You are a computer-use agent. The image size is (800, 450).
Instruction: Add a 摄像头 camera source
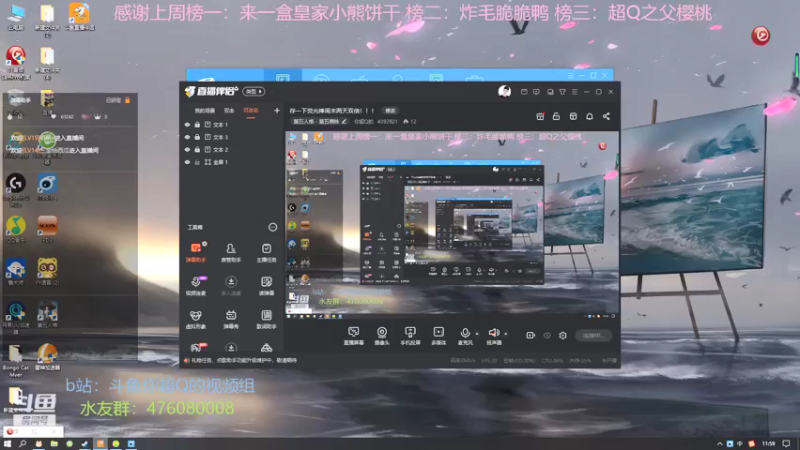[382, 336]
